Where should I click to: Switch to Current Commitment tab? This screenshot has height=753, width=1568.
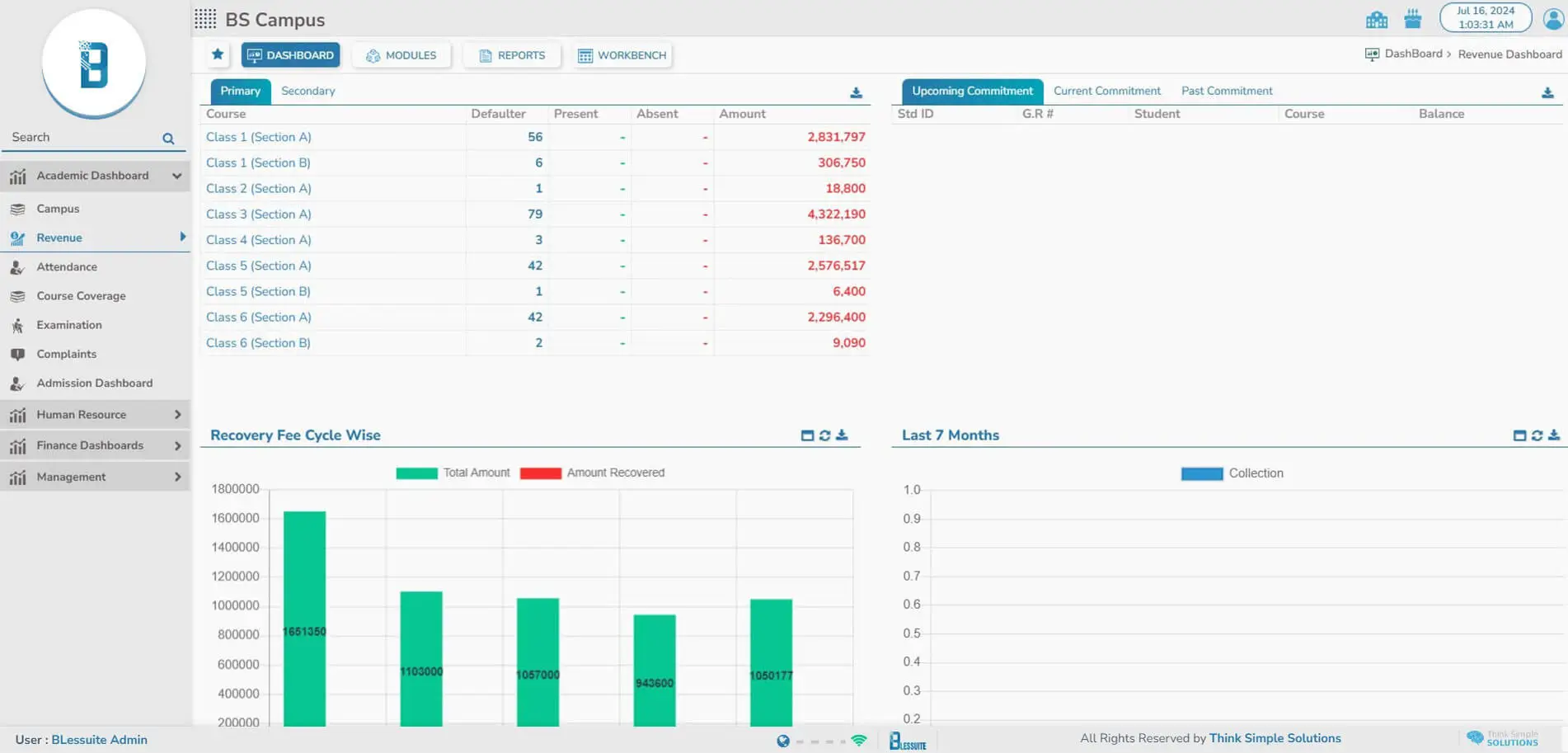1106,91
